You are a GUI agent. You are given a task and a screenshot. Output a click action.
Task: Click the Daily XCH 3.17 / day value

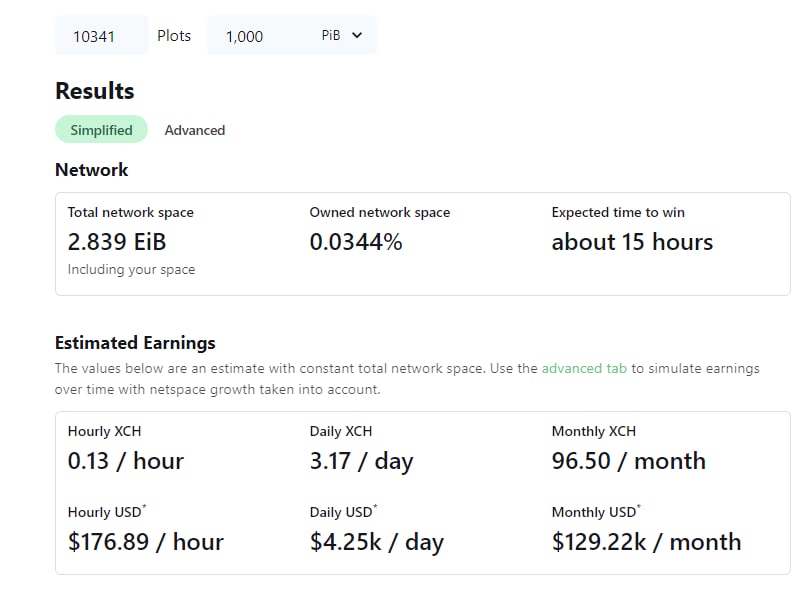(x=361, y=461)
